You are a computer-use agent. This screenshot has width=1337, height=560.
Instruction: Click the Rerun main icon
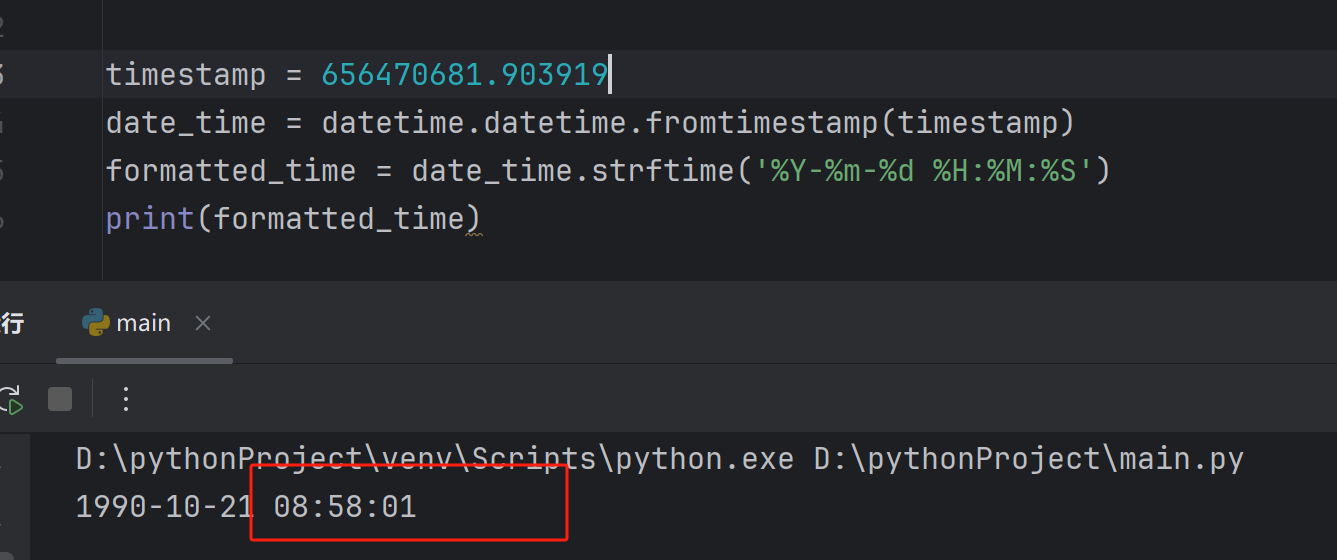[x=10, y=399]
